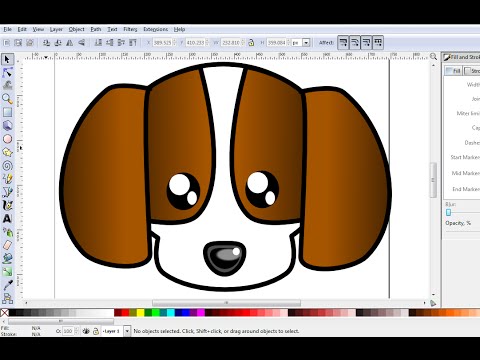Viewport: 480px width, 360px height.
Task: Select the Selector arrow tool
Action: [7, 60]
